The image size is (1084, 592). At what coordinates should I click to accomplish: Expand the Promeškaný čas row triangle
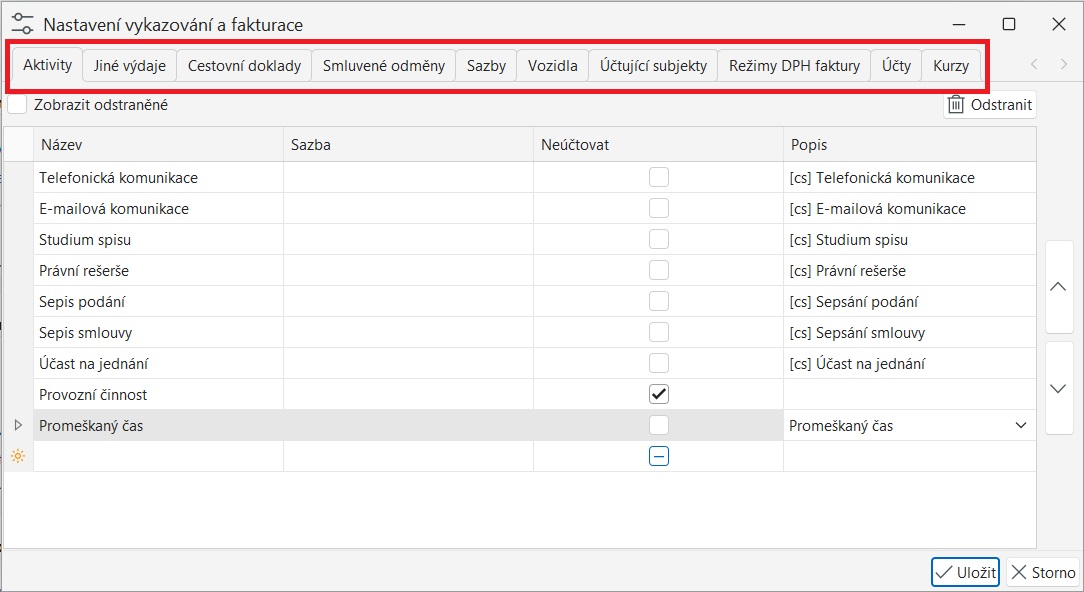tap(17, 425)
